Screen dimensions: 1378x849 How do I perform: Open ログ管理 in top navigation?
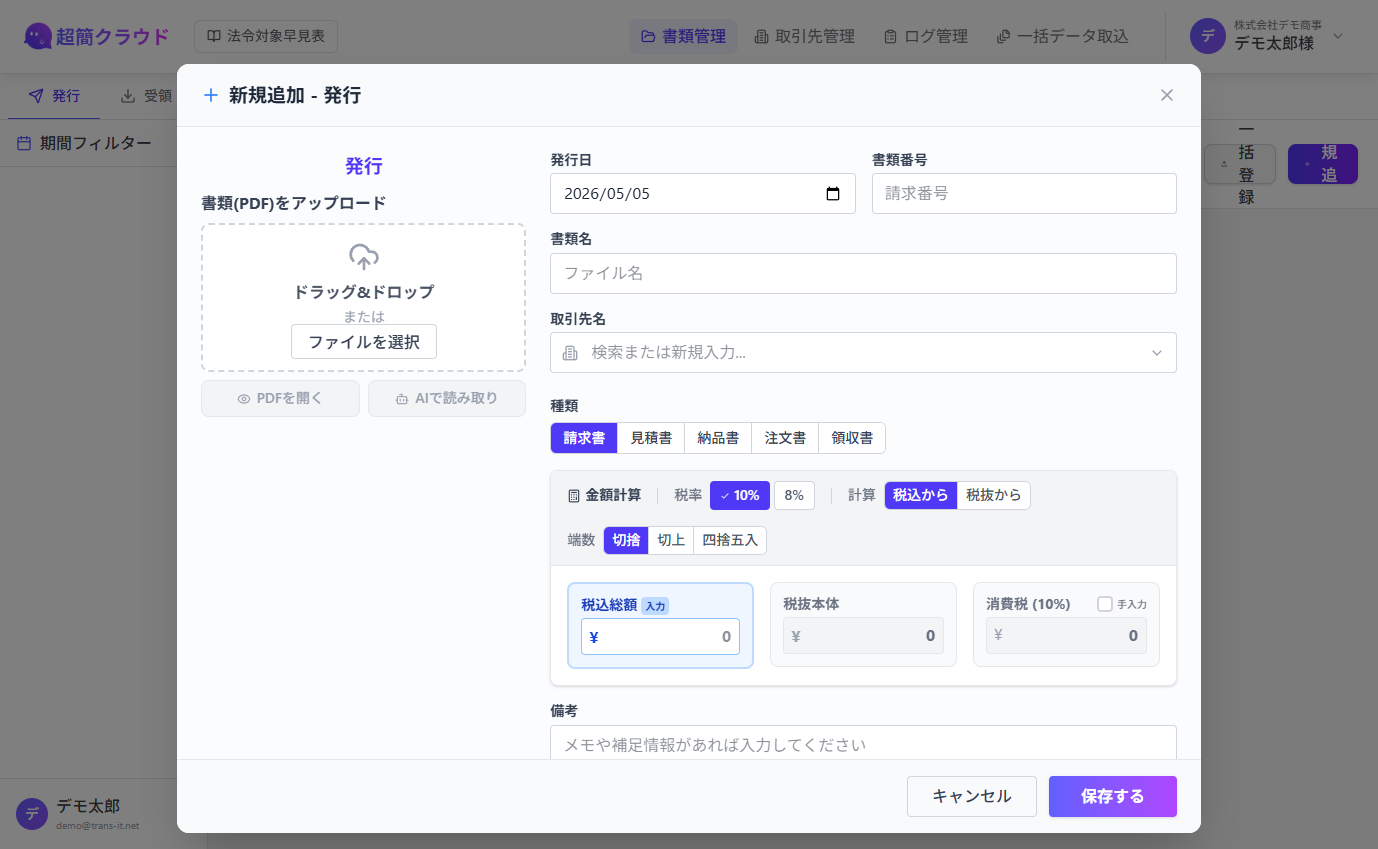926,36
